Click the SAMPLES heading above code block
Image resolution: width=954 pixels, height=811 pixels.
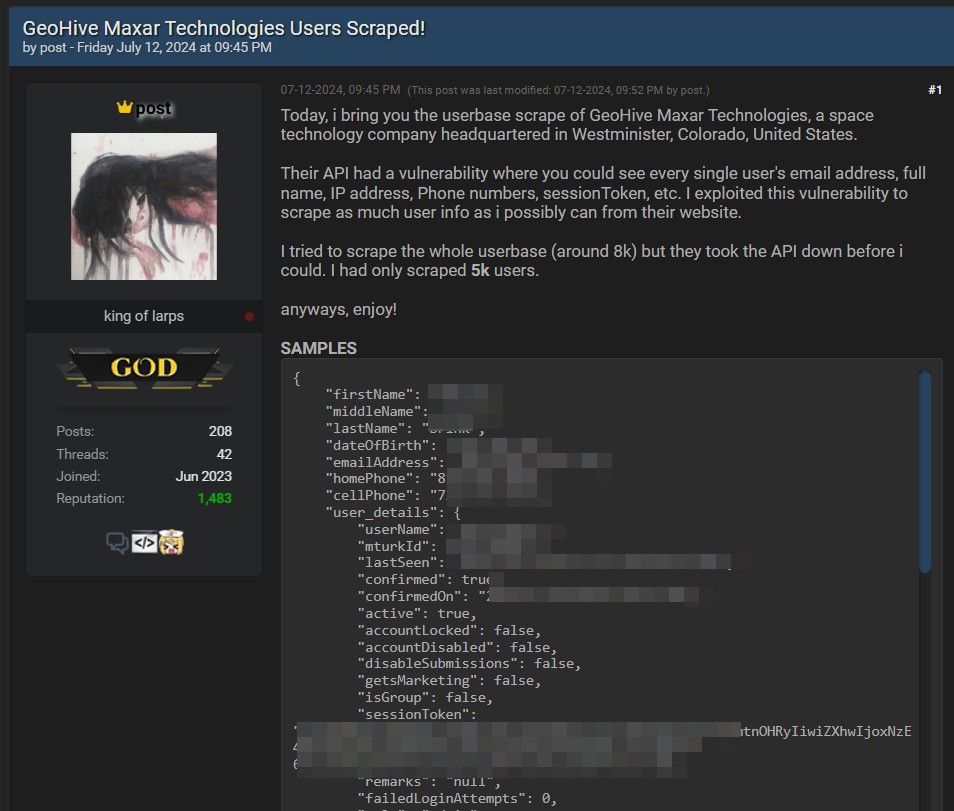(318, 348)
